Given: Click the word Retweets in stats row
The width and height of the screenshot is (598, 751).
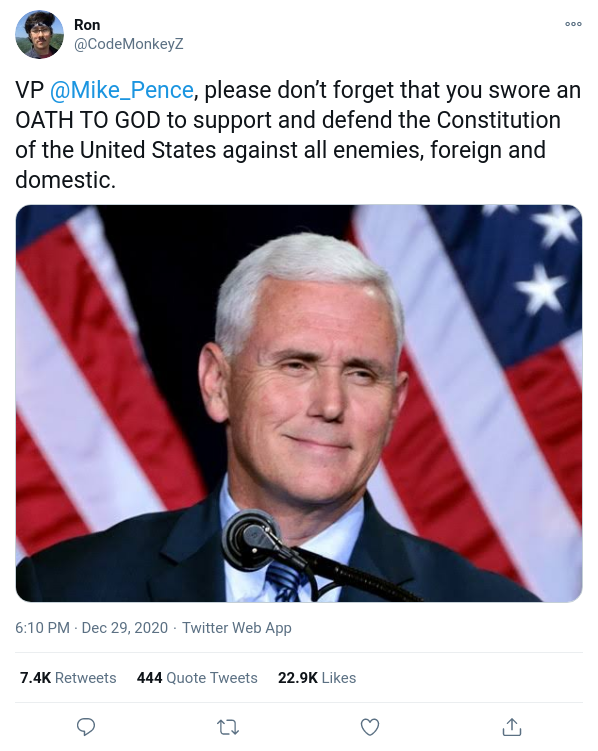Looking at the screenshot, I should (86, 678).
